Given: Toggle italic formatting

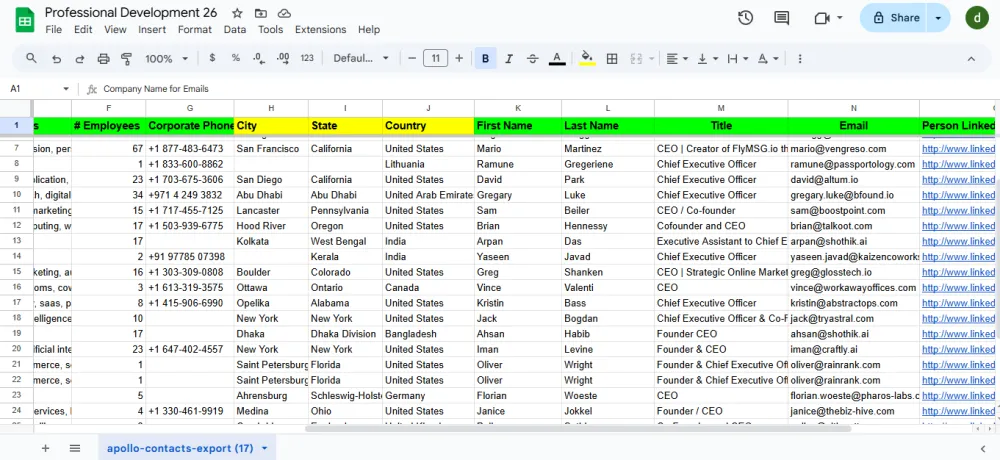Looking at the screenshot, I should click(509, 59).
